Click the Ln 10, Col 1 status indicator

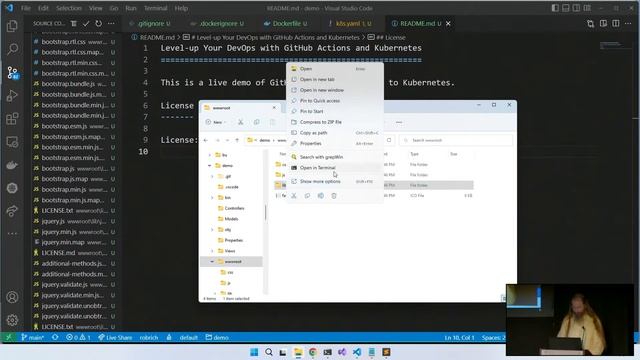click(x=459, y=338)
